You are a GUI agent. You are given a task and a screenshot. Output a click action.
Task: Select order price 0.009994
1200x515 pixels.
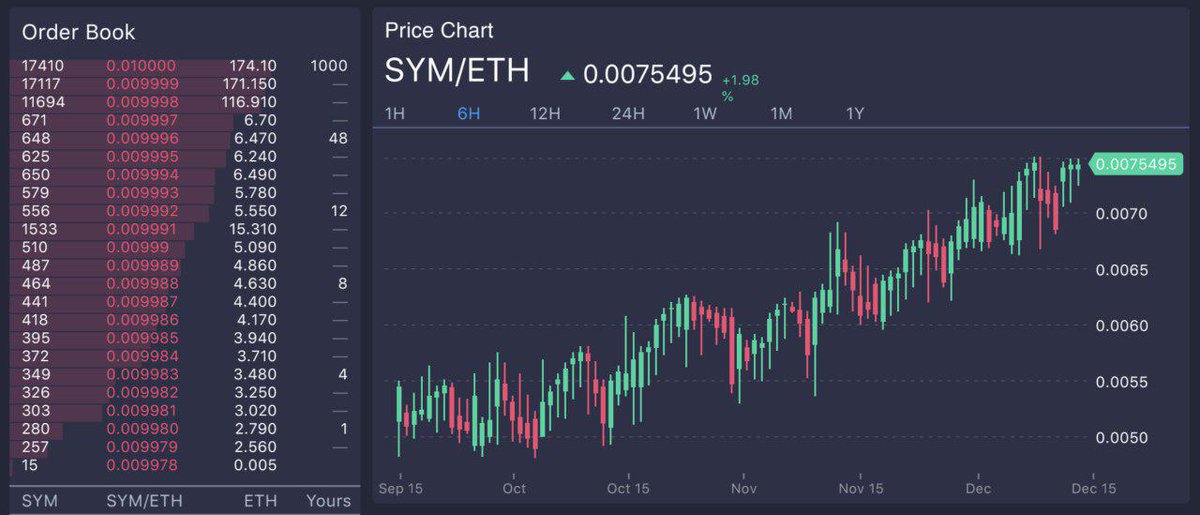click(x=141, y=174)
